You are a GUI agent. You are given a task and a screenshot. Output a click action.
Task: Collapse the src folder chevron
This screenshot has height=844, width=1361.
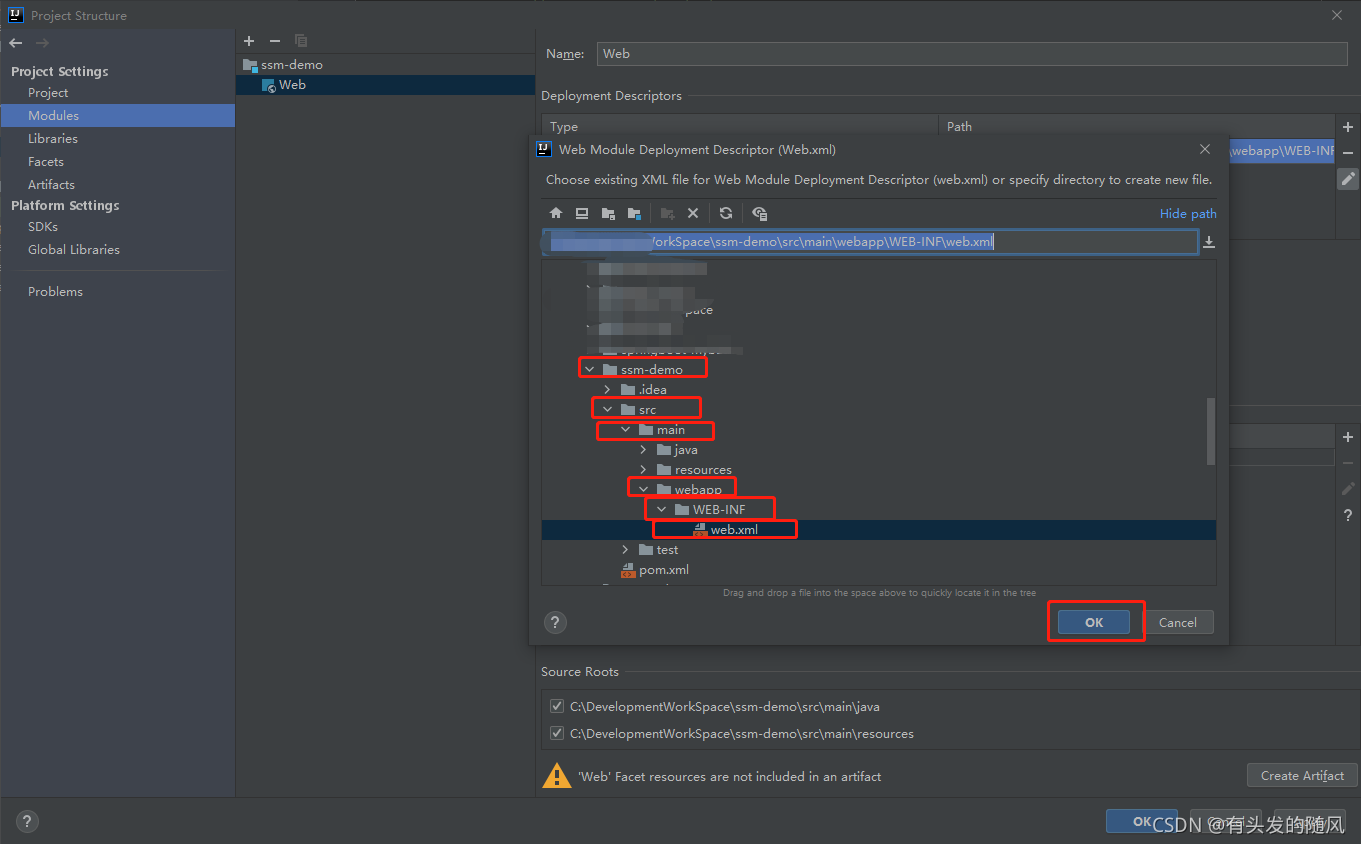608,410
